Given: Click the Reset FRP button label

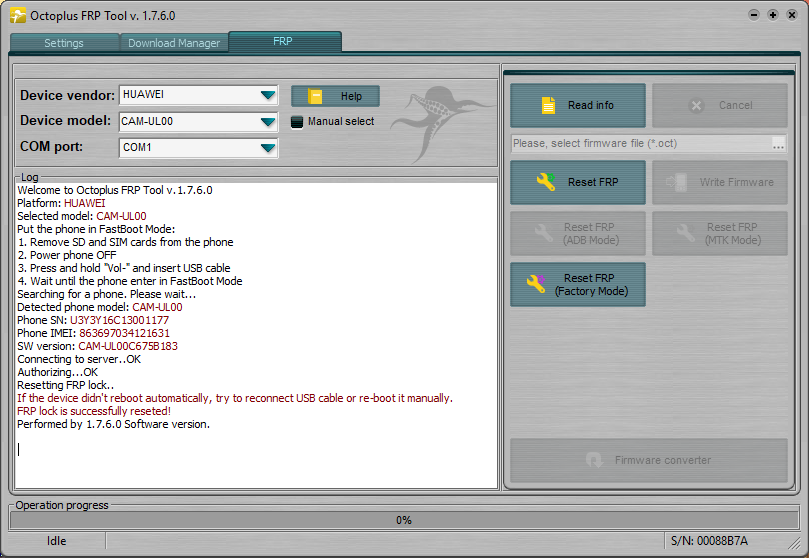Looking at the screenshot, I should click(593, 182).
